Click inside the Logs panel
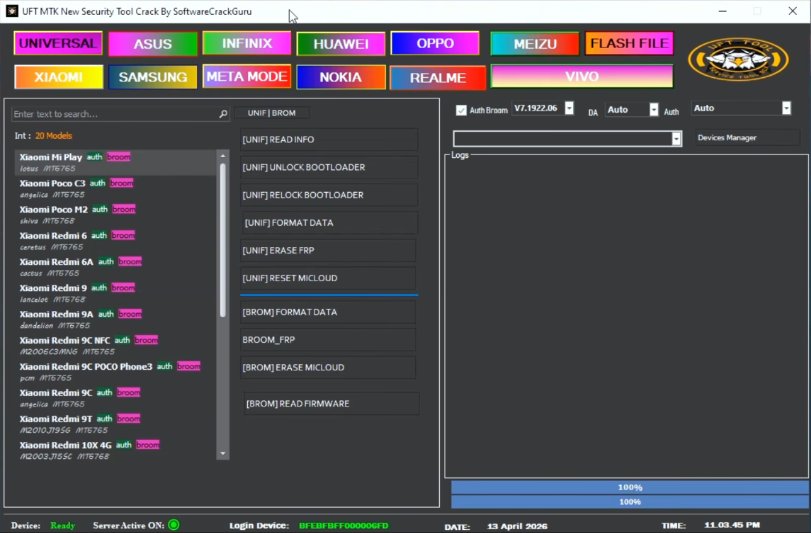811x533 pixels. [626, 318]
